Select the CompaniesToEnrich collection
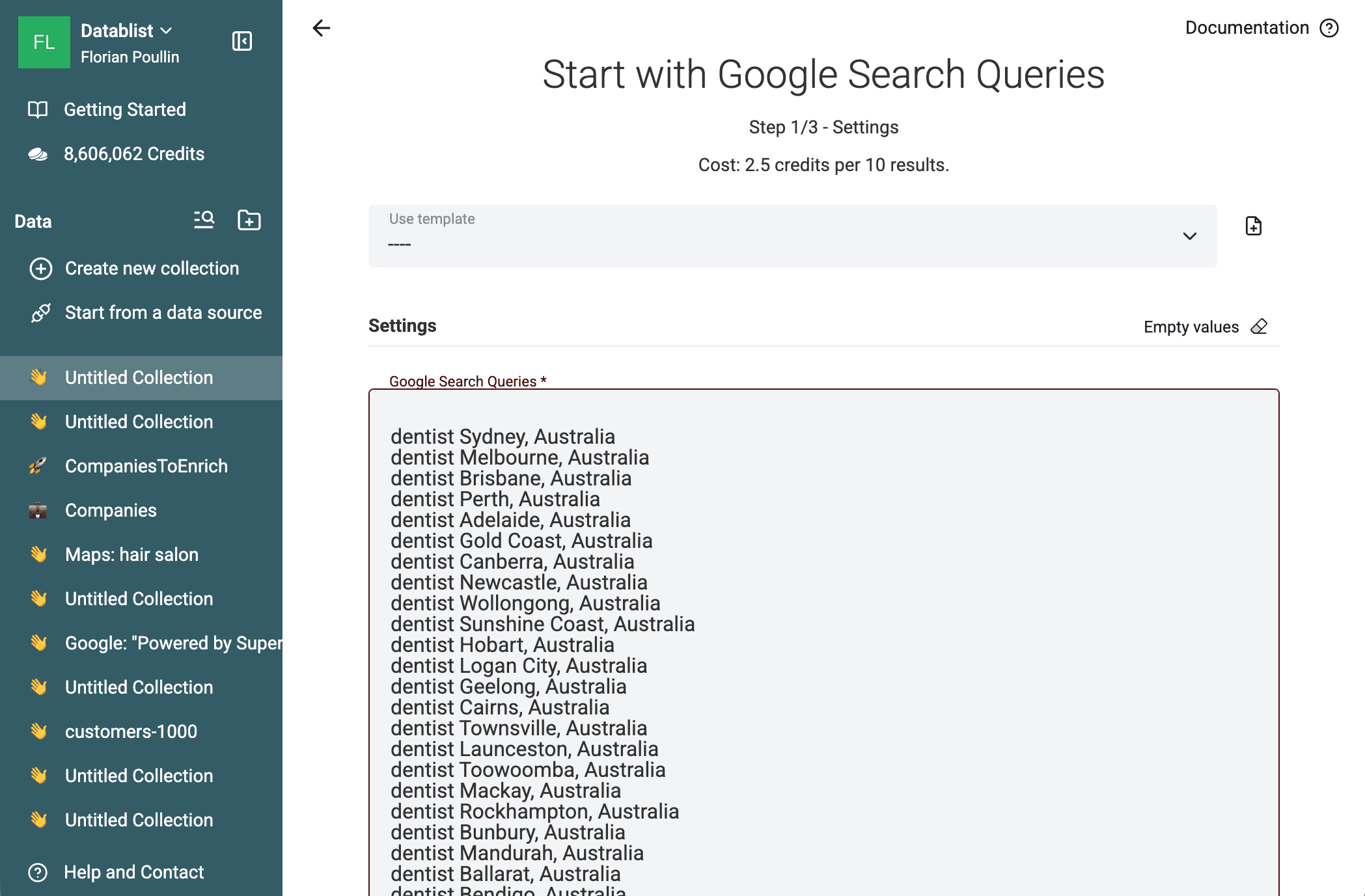The width and height of the screenshot is (1365, 896). coord(146,466)
